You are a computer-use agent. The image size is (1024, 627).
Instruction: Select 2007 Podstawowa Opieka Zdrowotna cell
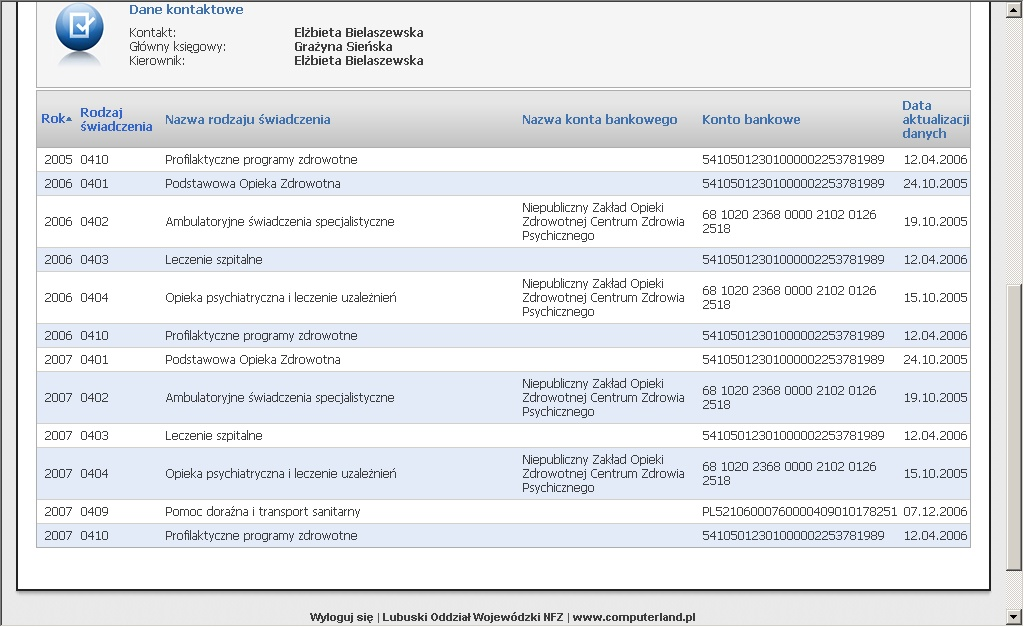253,359
